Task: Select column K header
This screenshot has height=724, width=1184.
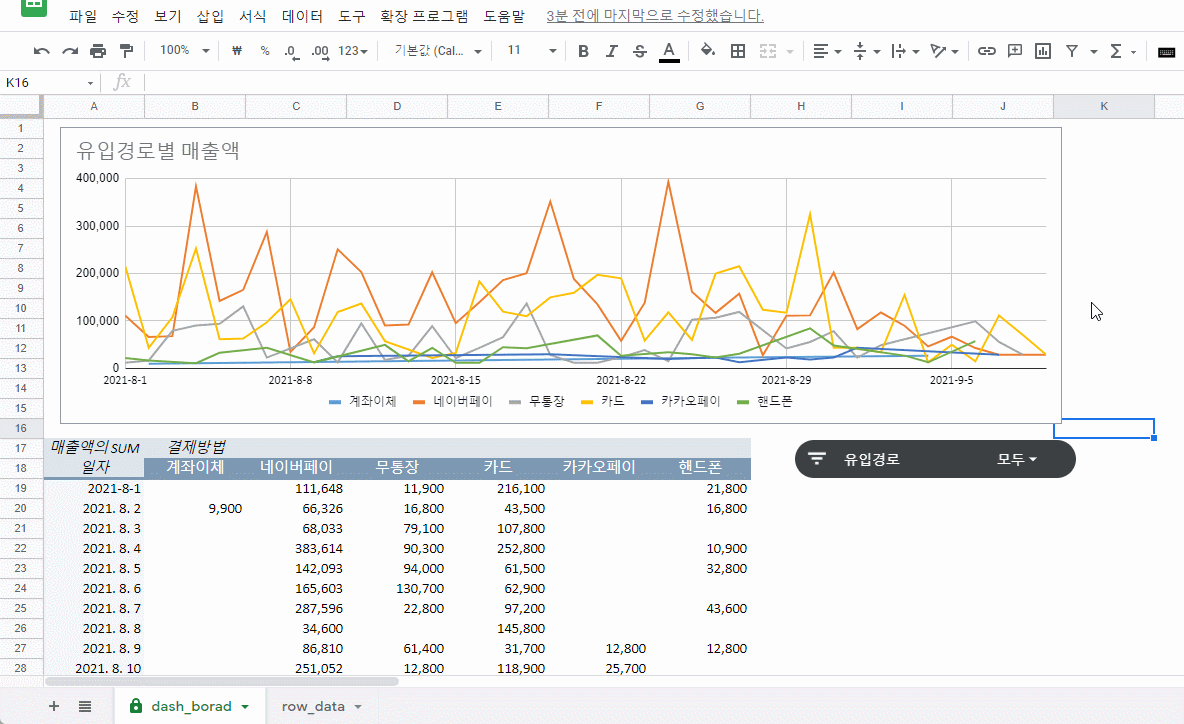Action: [x=1103, y=106]
